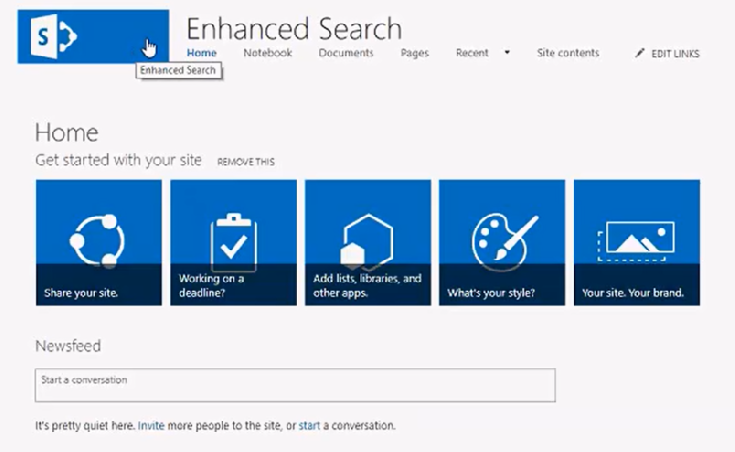Go to Documents in top navigation

[346, 53]
